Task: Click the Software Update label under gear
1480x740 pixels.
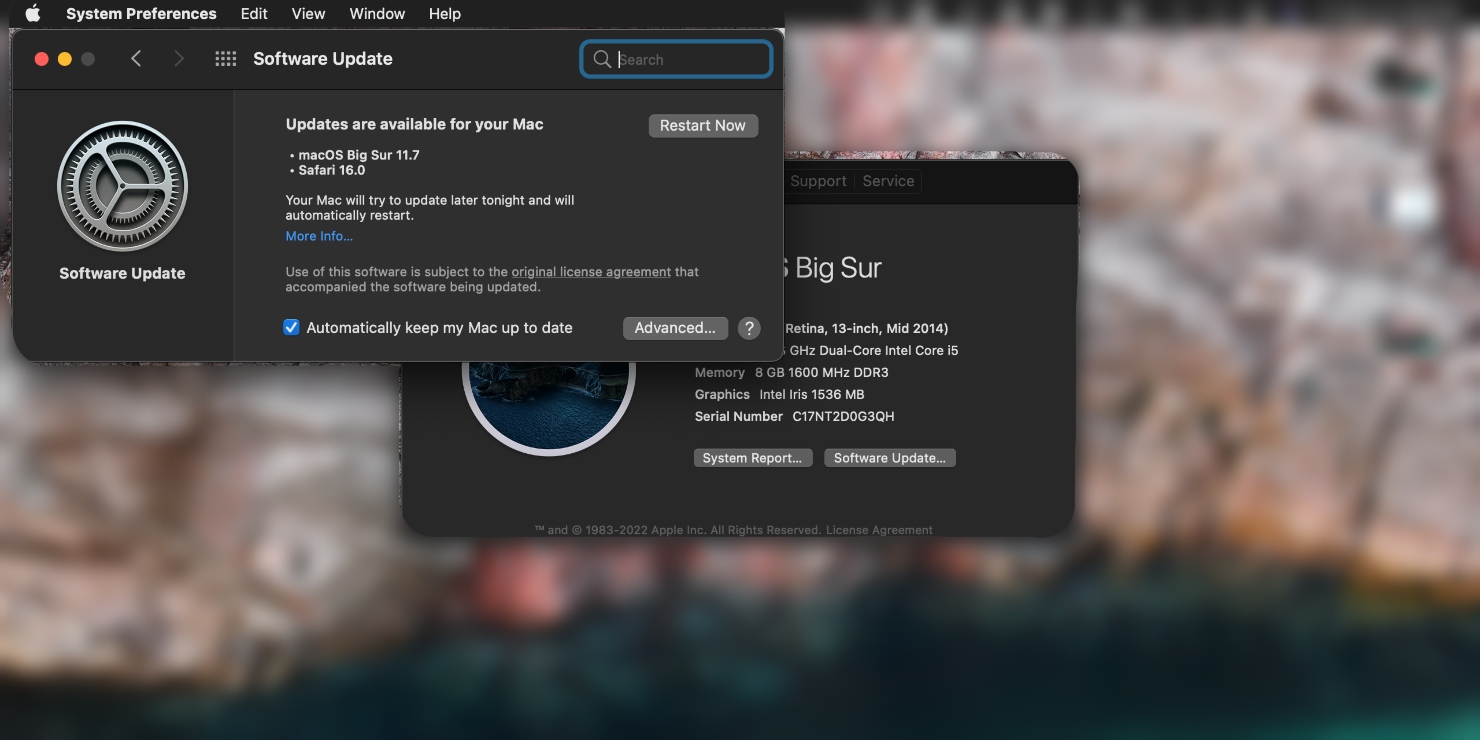Action: pos(122,273)
